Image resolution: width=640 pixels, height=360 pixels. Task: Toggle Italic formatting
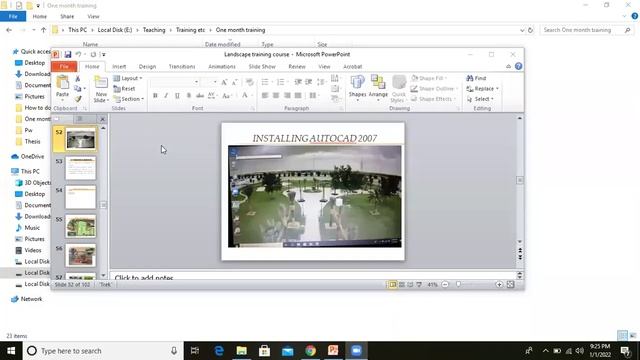pos(166,96)
